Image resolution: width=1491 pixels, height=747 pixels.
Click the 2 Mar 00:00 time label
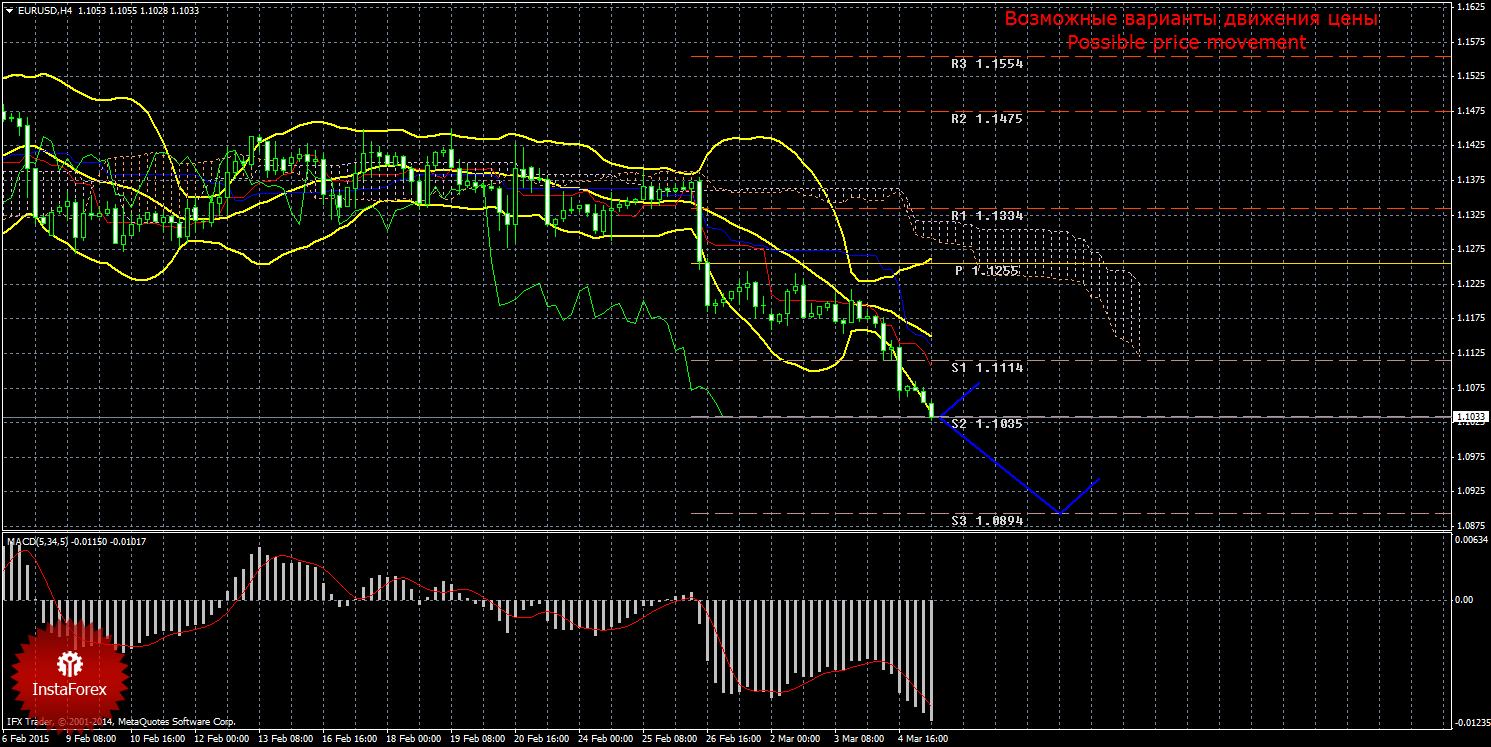794,740
